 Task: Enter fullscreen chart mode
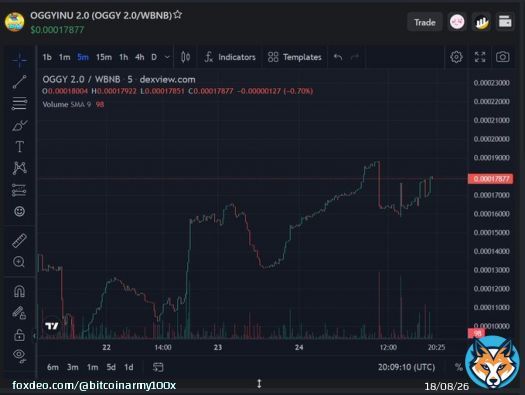point(480,57)
